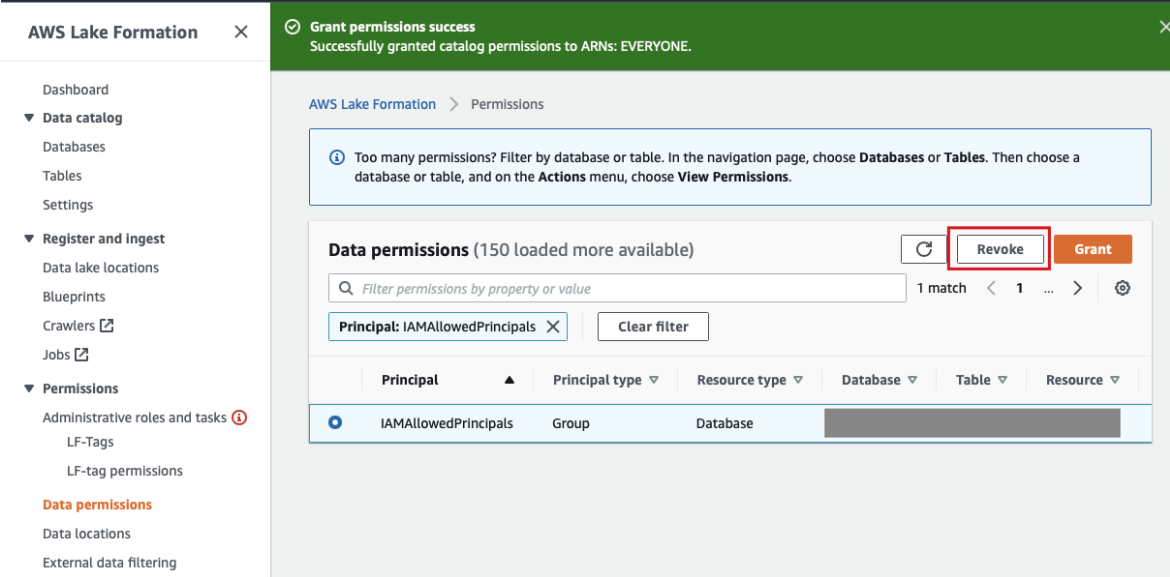This screenshot has height=577, width=1170.
Task: Click the 1 match results text
Action: pos(942,288)
